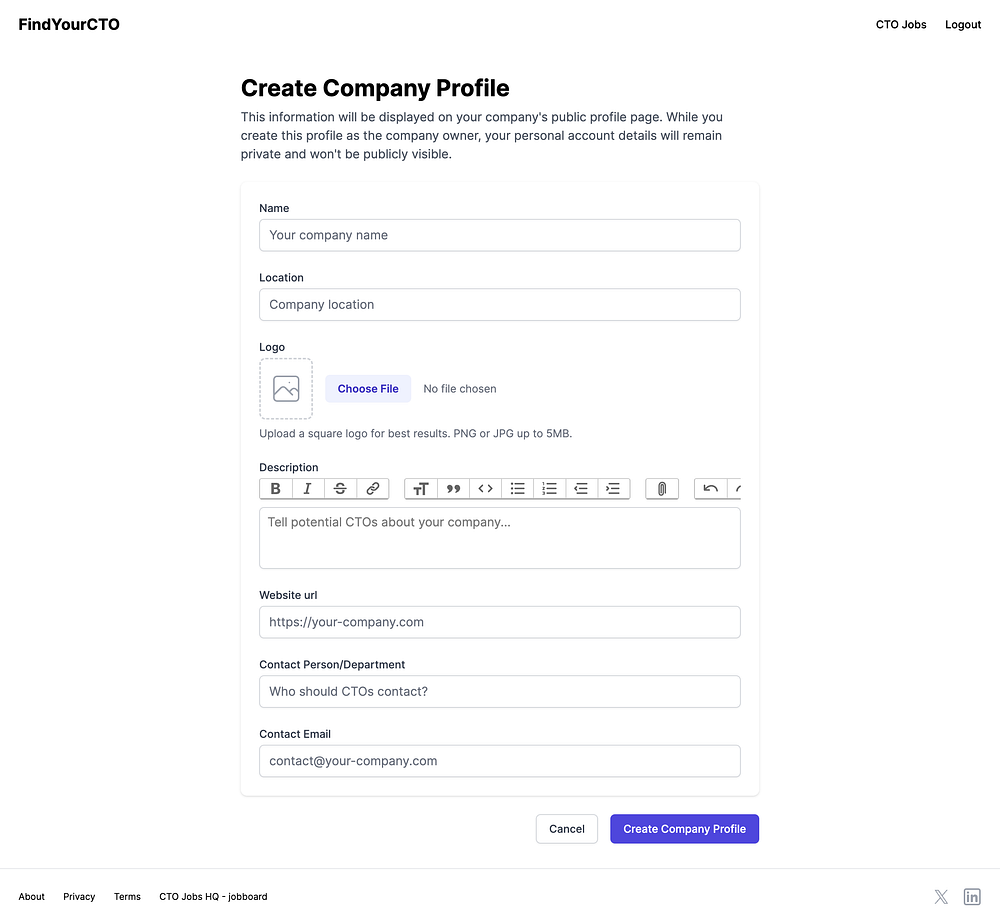This screenshot has width=1000, height=924.
Task: Toggle italic formatting in description editor
Action: [307, 489]
